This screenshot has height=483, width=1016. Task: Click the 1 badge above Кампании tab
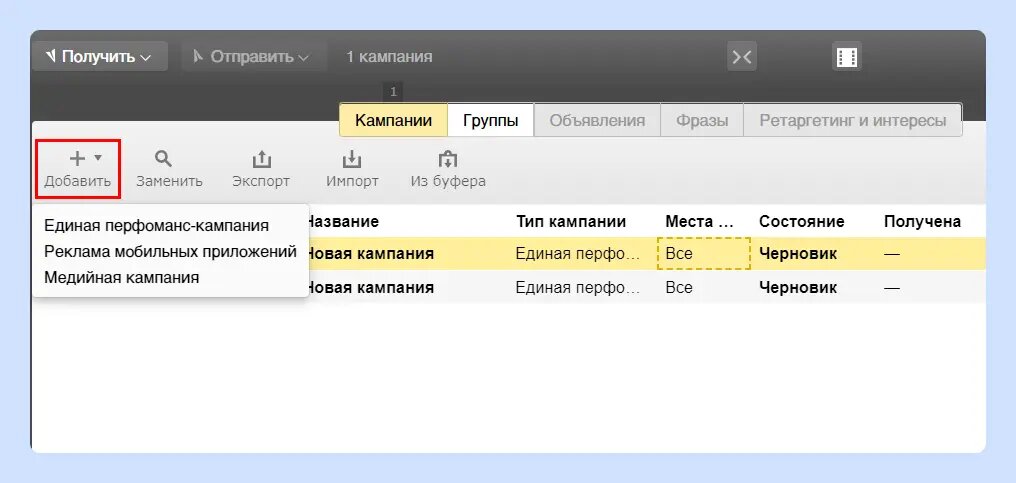click(x=393, y=92)
